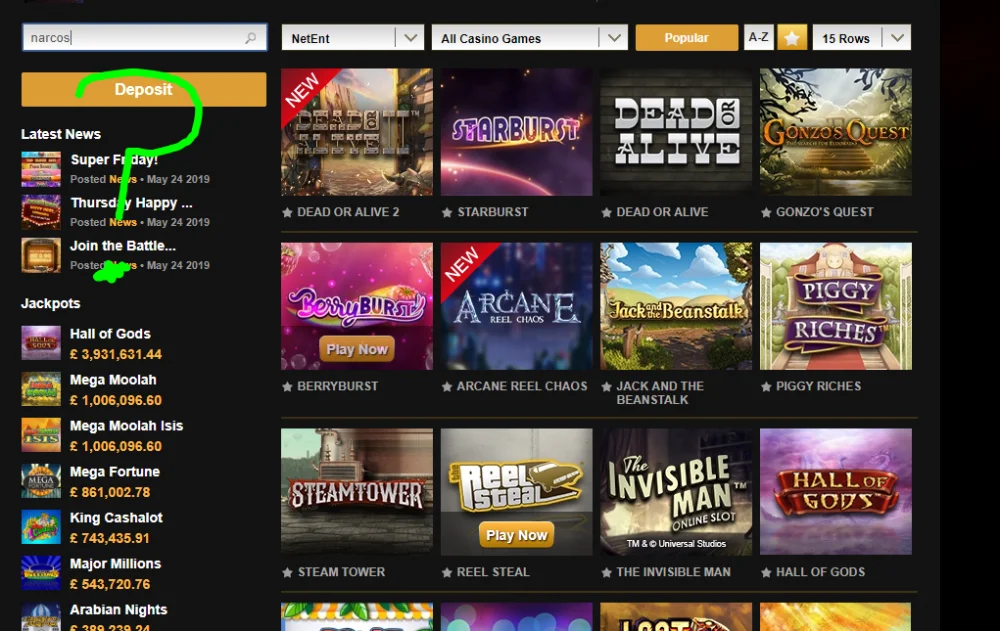Open Steamtower game thumbnail
This screenshot has width=1000, height=631.
coord(357,491)
